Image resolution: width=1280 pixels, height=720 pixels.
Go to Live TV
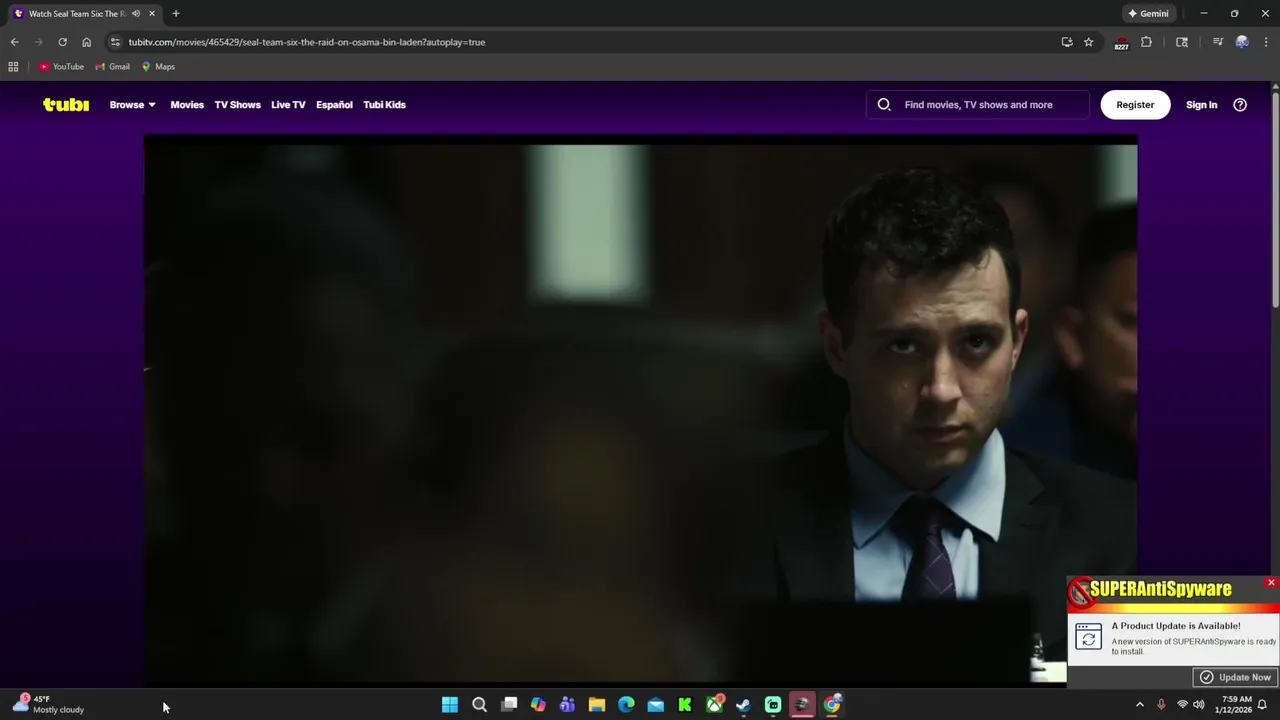coord(288,105)
